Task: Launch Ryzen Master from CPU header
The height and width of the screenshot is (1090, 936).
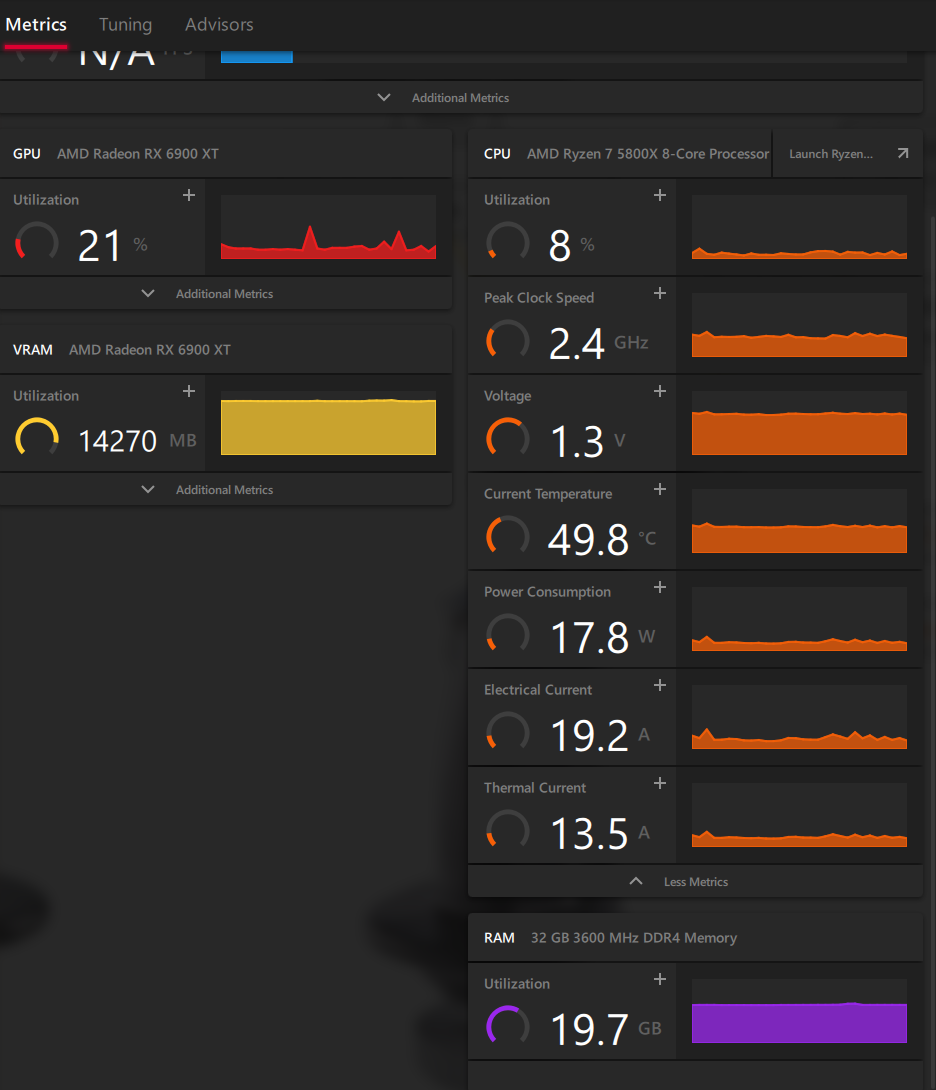Action: (x=848, y=154)
